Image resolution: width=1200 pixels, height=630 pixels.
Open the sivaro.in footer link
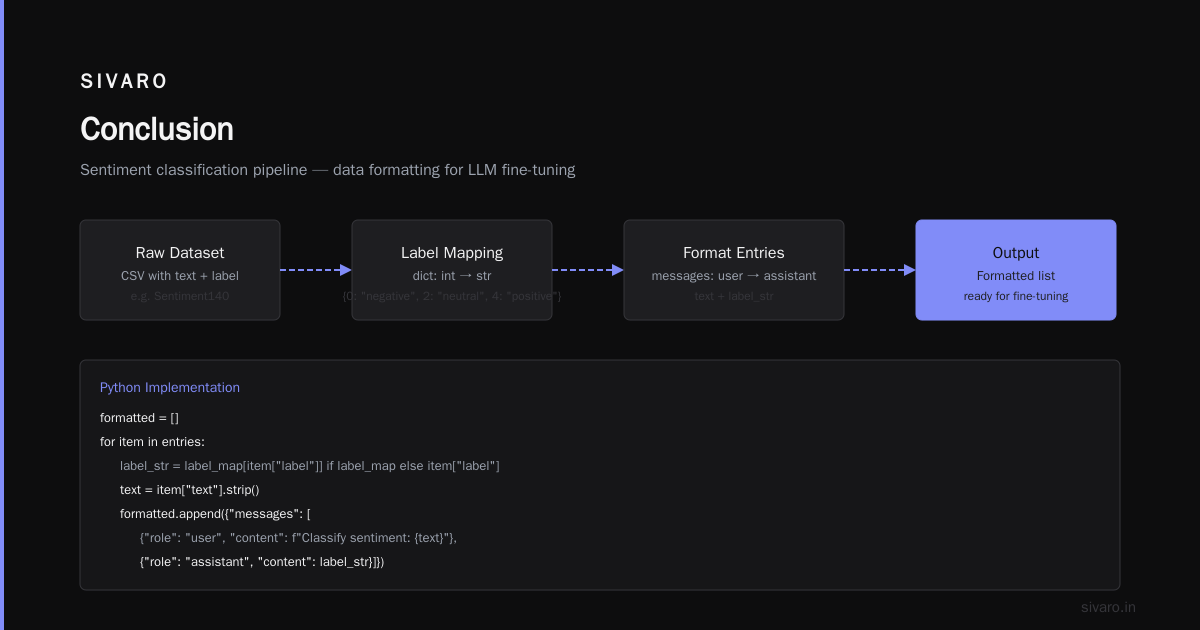[x=1108, y=607]
